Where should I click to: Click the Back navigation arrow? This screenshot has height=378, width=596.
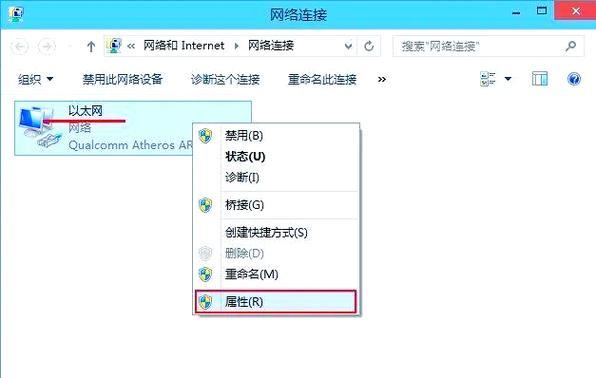coord(19,46)
